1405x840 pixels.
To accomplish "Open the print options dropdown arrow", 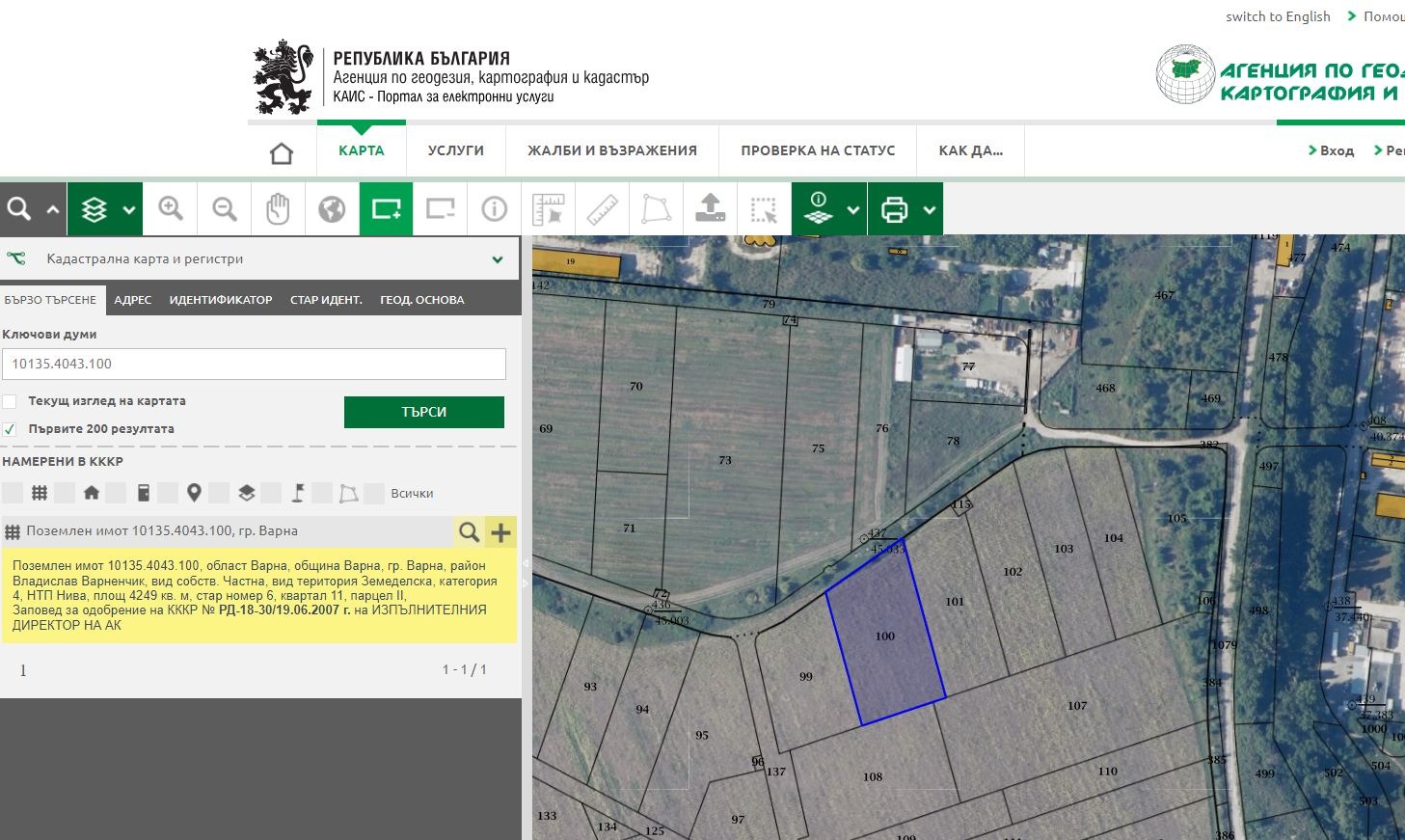I will [x=929, y=209].
